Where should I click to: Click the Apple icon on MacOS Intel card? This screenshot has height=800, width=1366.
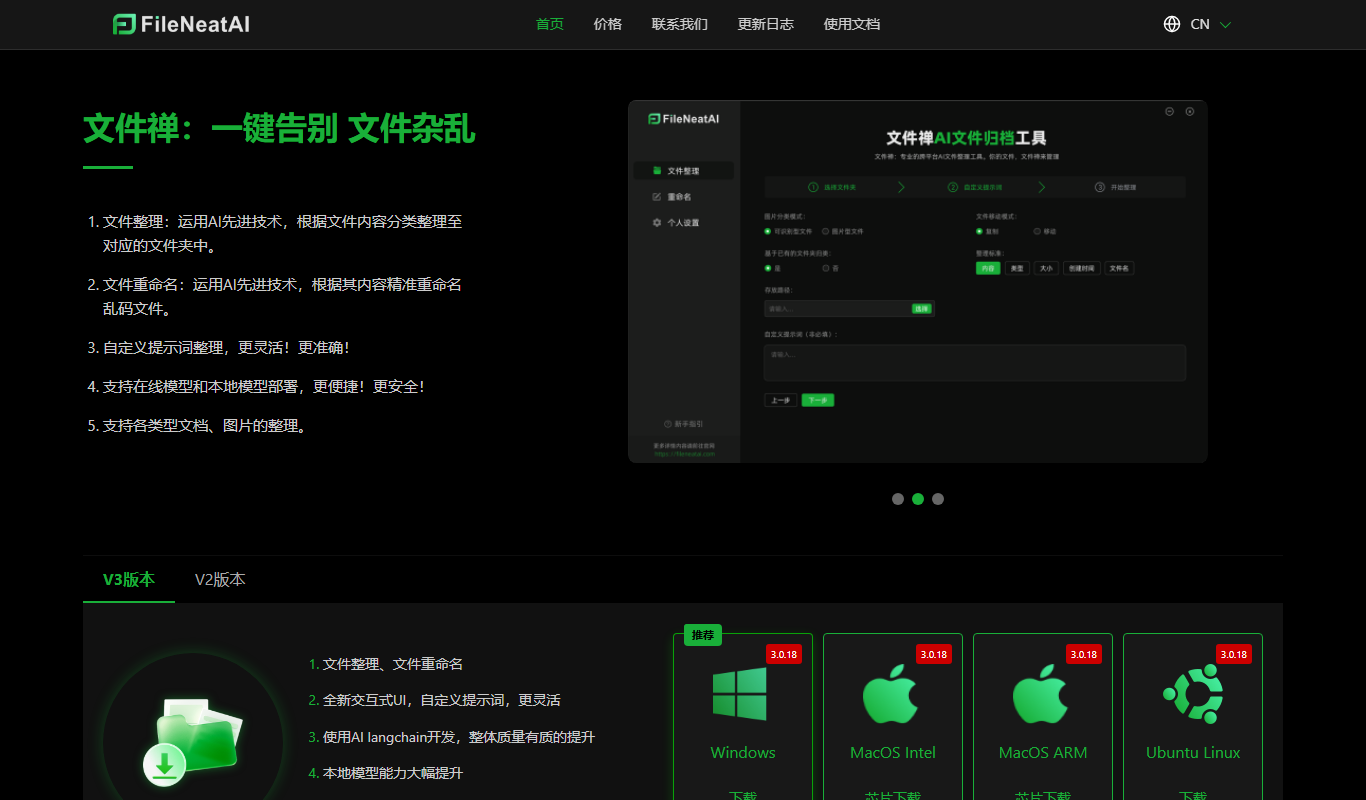tap(890, 694)
